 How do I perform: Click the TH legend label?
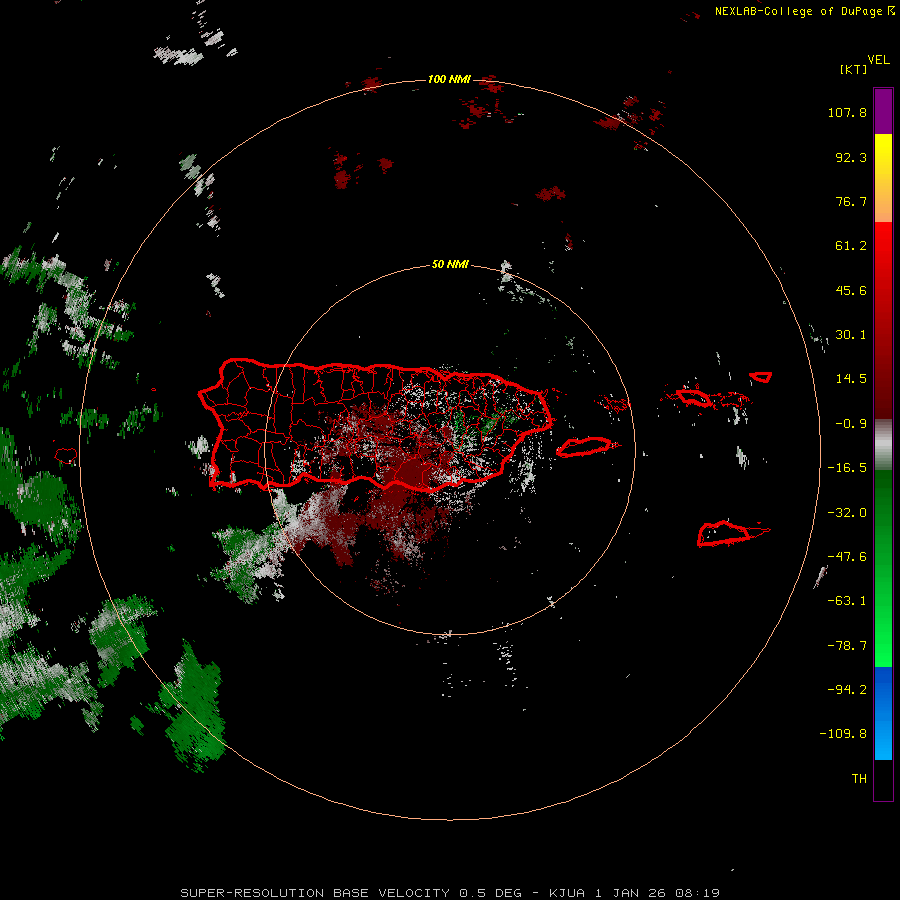tap(859, 778)
